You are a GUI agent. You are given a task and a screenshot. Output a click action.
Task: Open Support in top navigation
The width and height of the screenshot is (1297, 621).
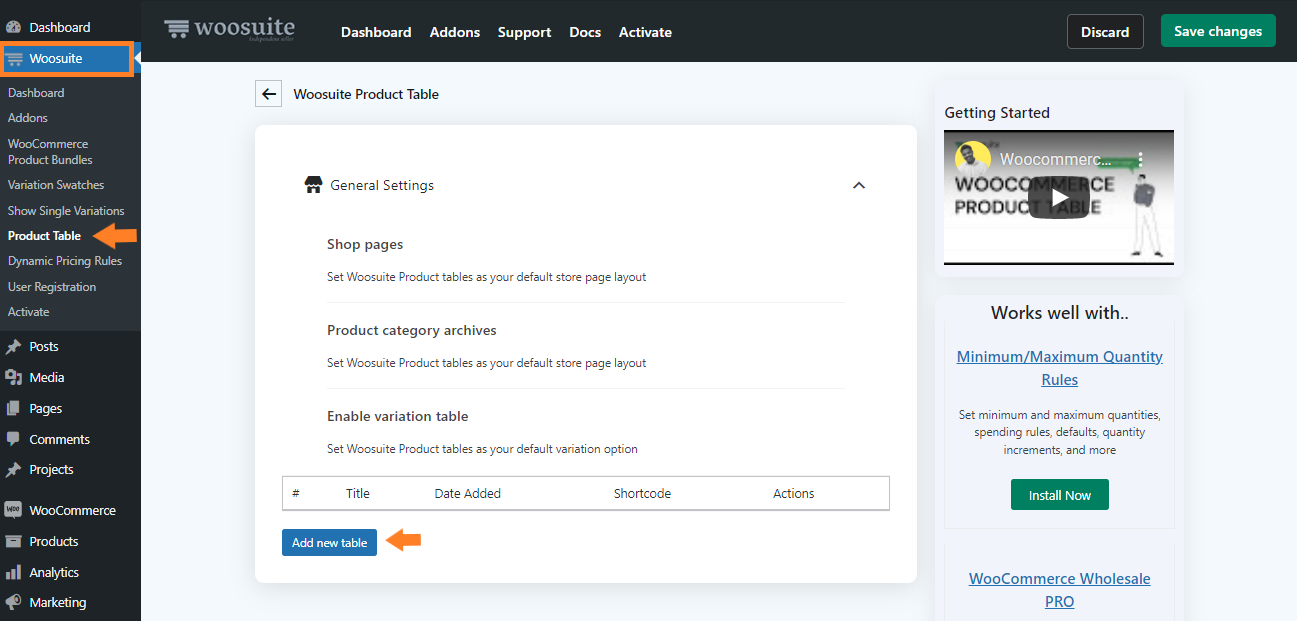[x=525, y=32]
